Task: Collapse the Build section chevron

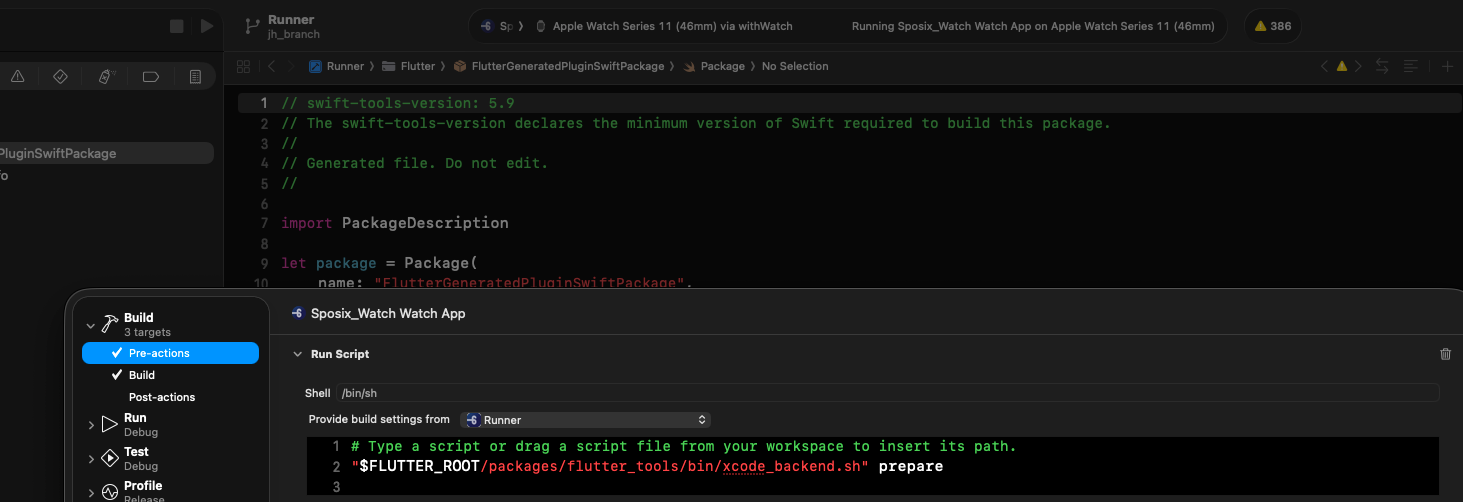Action: (91, 325)
